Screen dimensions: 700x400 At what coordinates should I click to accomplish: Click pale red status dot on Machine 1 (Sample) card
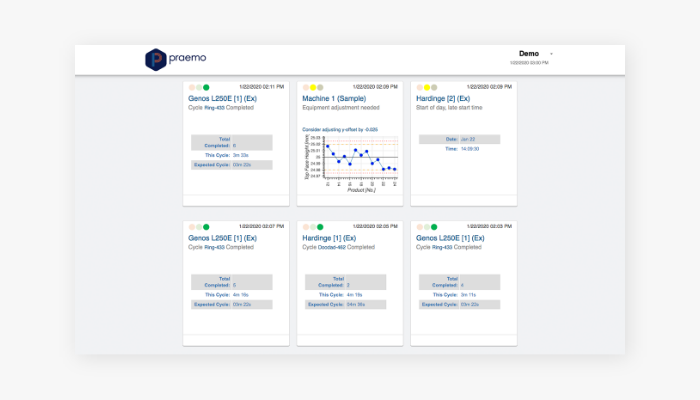click(x=306, y=88)
